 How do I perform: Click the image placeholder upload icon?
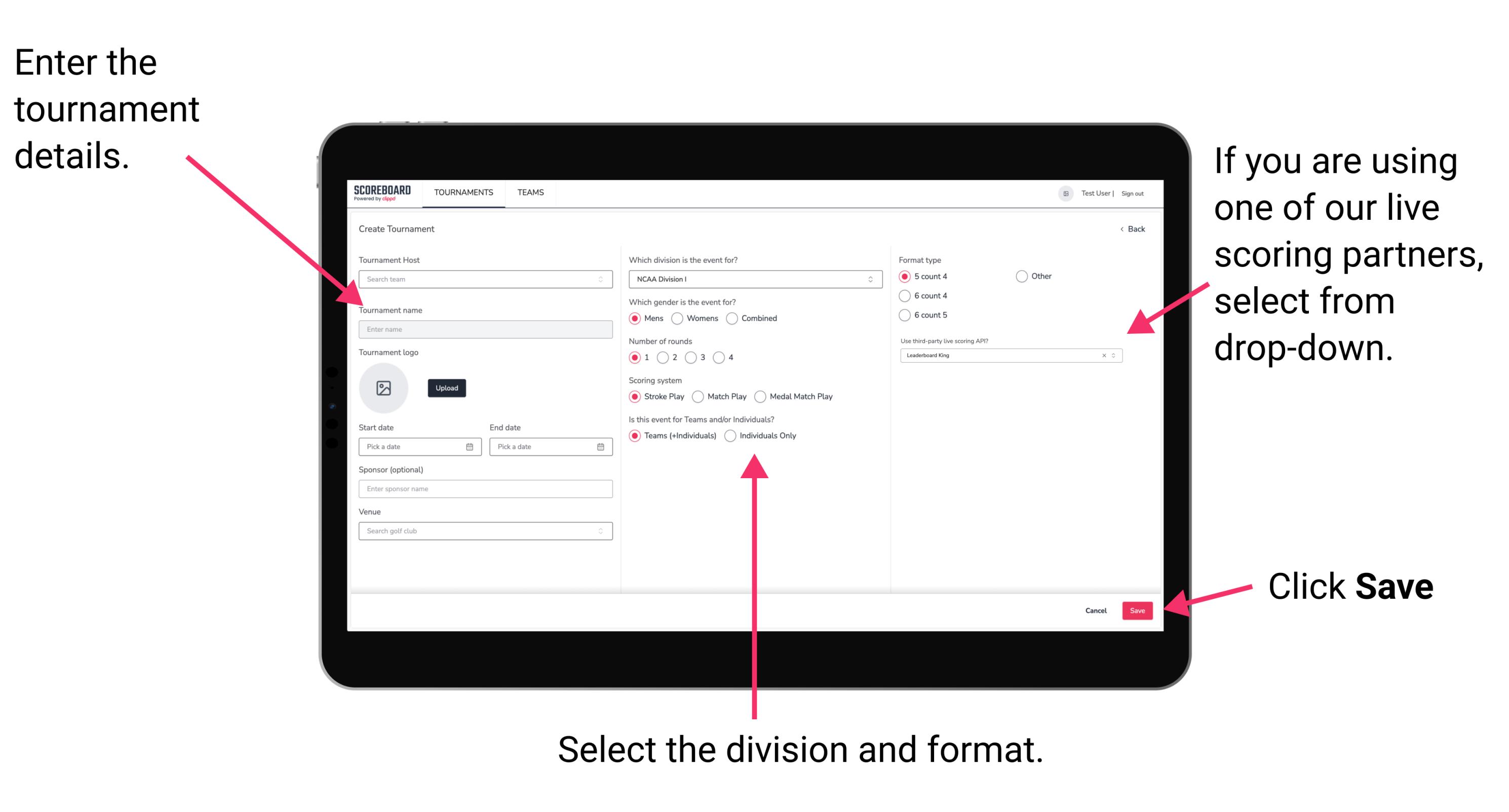[x=385, y=387]
